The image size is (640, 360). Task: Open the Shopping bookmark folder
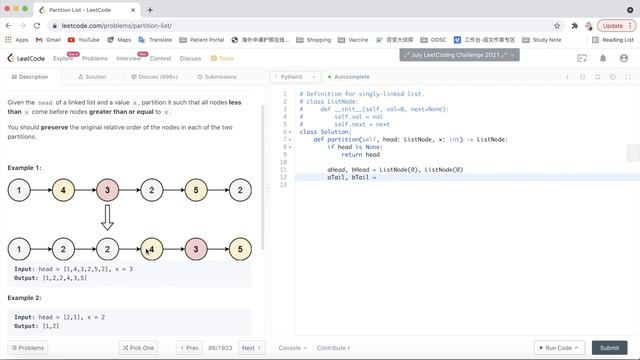[313, 40]
